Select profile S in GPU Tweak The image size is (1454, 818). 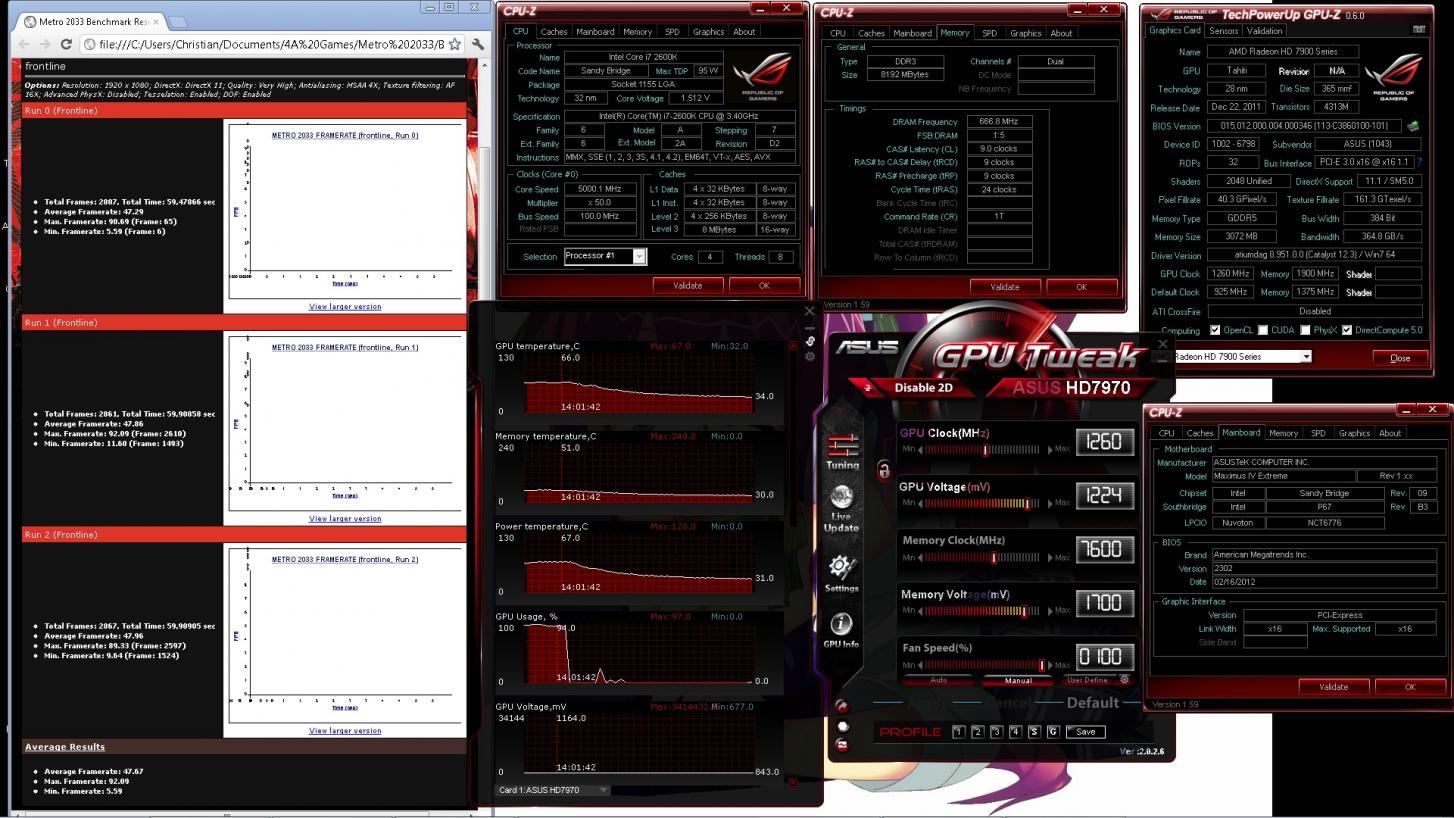(1034, 732)
